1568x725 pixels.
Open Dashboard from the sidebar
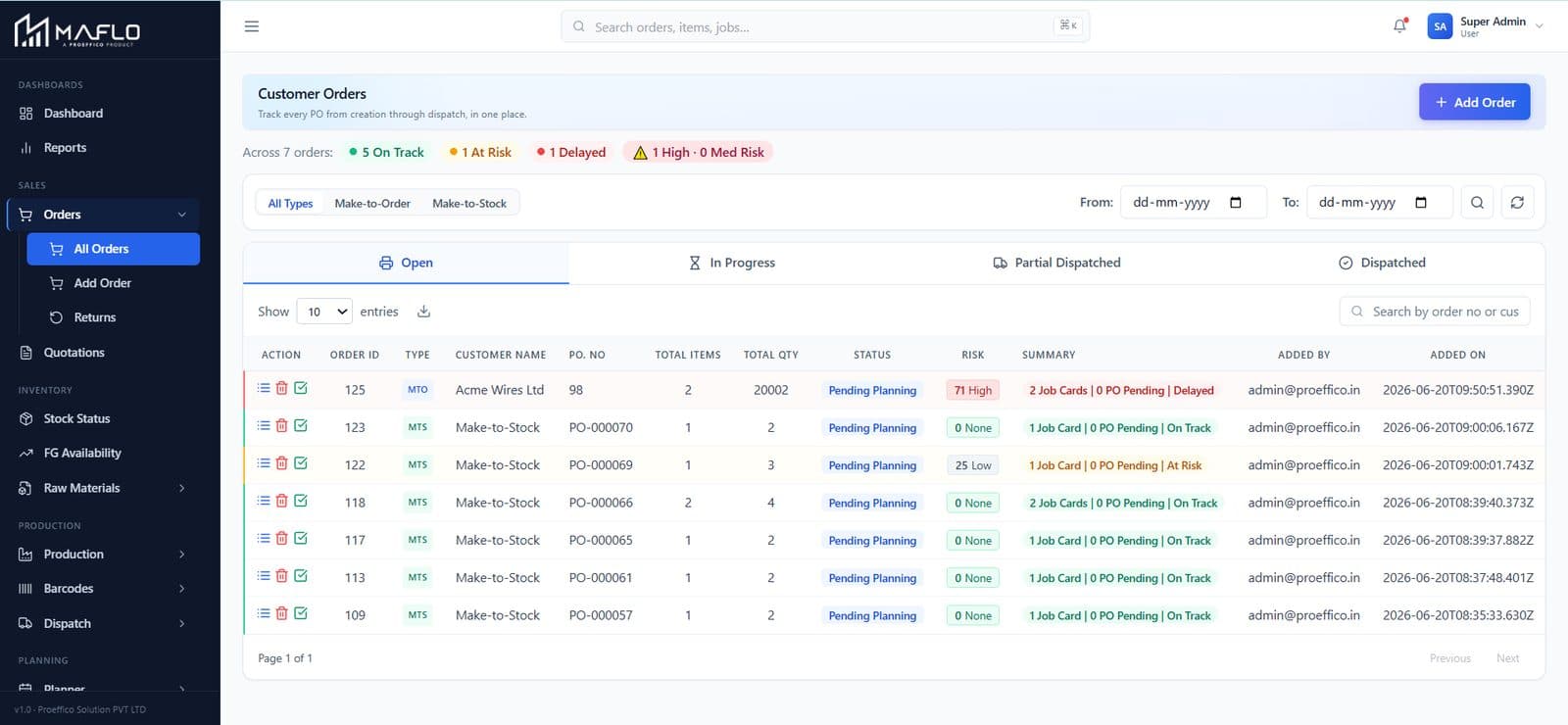coord(103,114)
